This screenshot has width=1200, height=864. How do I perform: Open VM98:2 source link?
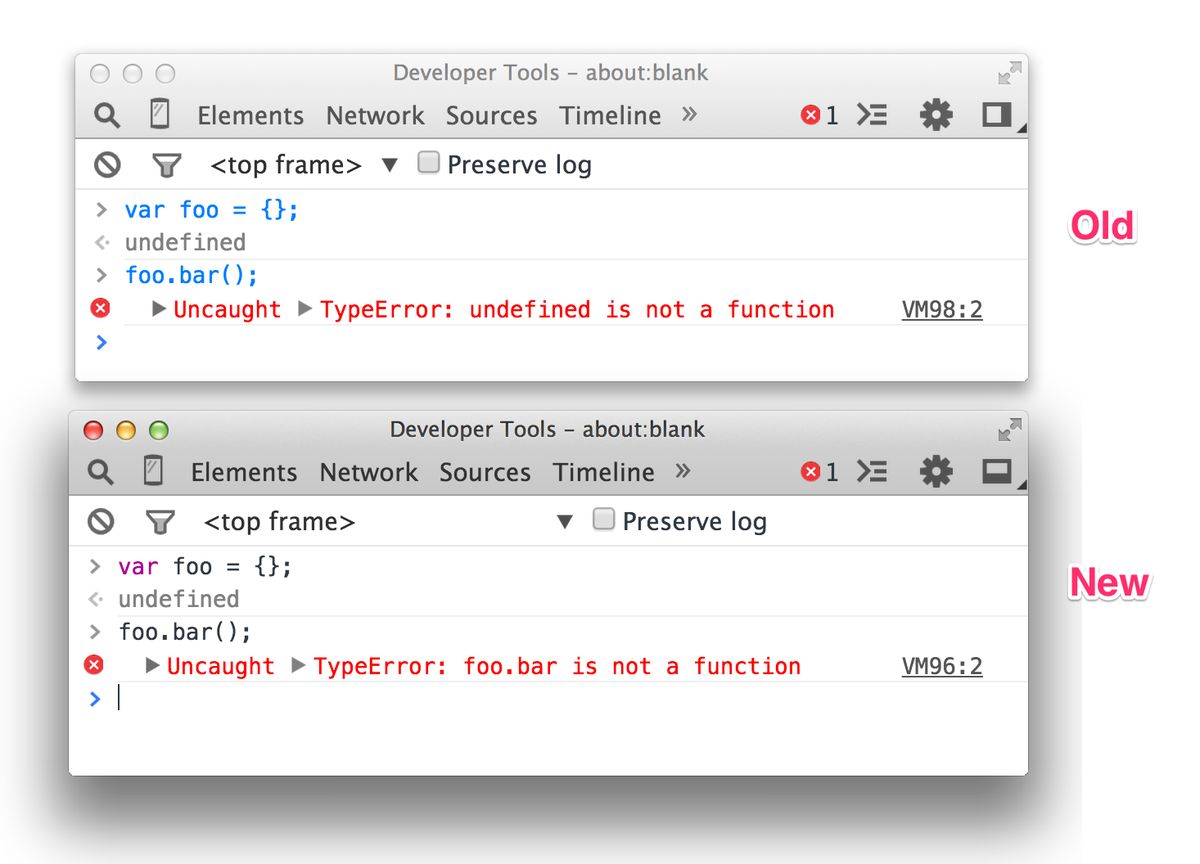[942, 310]
